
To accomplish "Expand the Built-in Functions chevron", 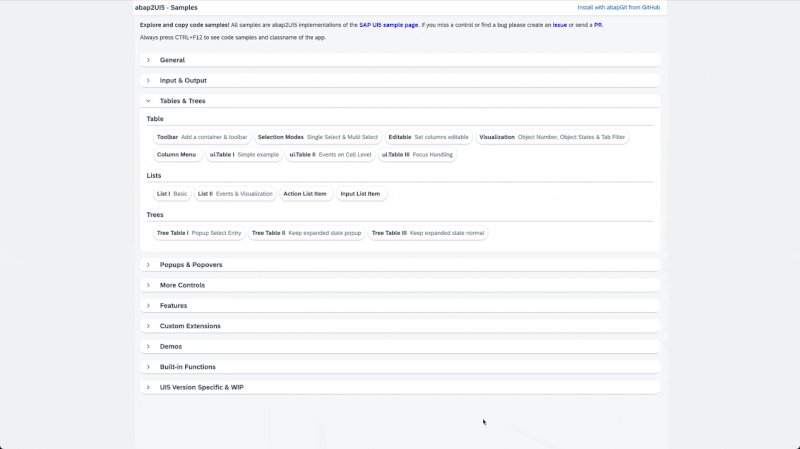I will pyautogui.click(x=148, y=367).
